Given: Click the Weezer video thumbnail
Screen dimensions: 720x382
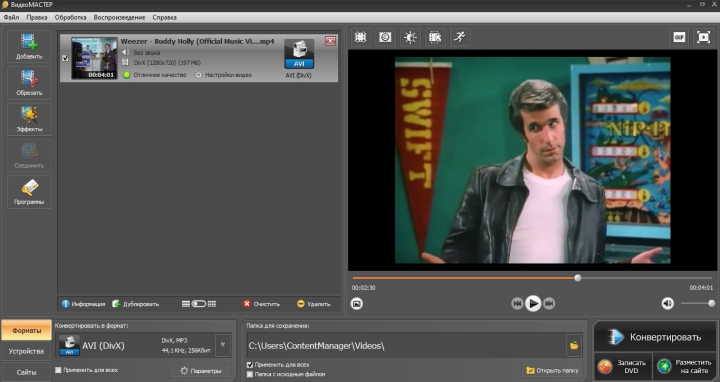Looking at the screenshot, I should (94, 58).
